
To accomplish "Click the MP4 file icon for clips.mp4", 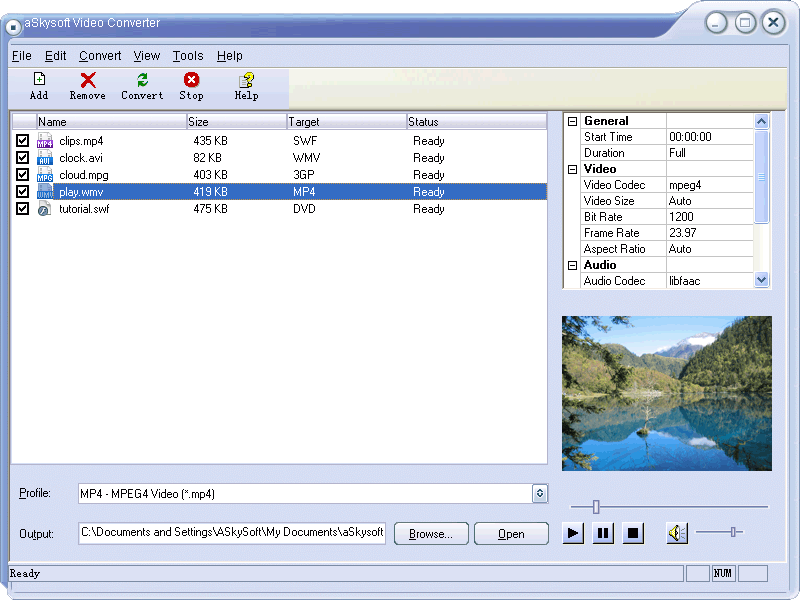I will tap(45, 140).
